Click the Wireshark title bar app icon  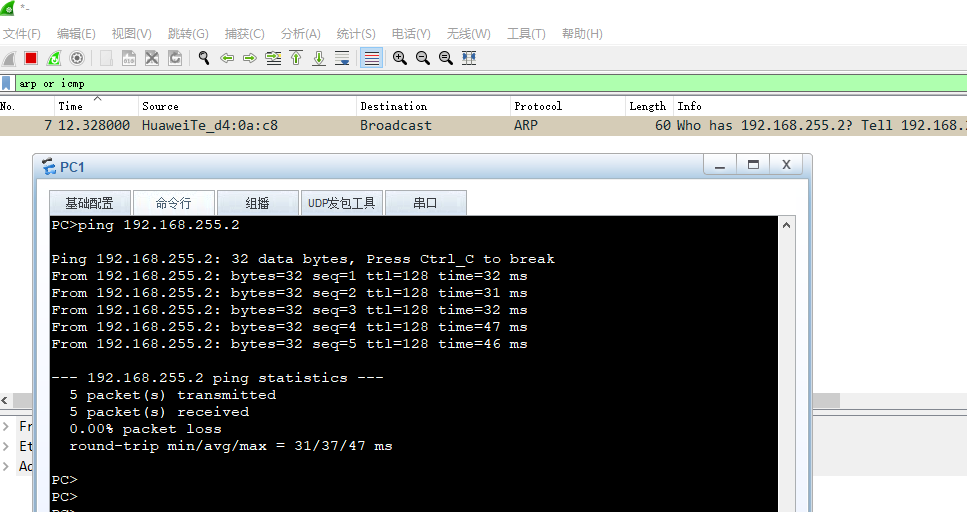[7, 8]
